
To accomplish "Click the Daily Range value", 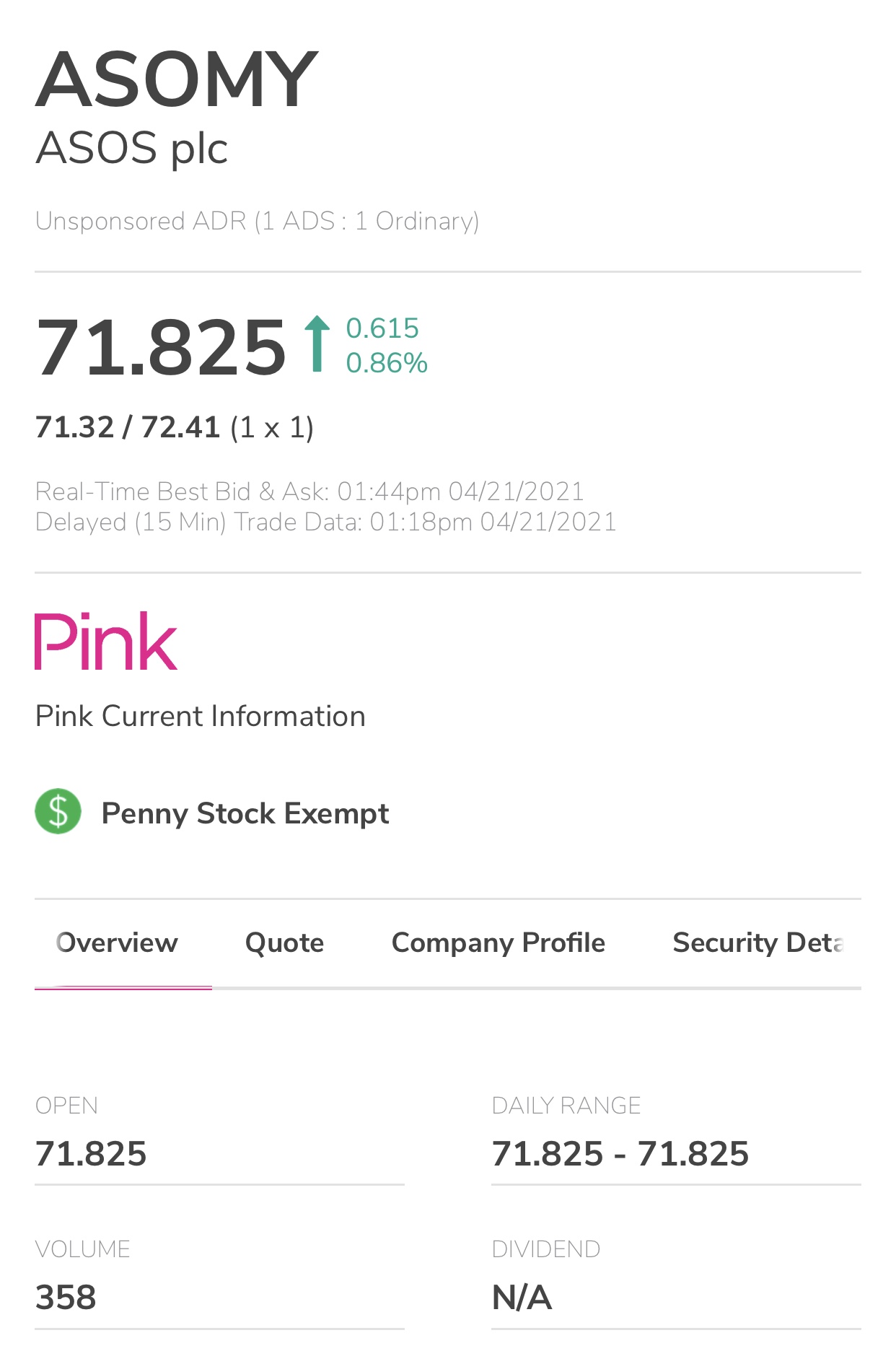I will click(620, 1153).
